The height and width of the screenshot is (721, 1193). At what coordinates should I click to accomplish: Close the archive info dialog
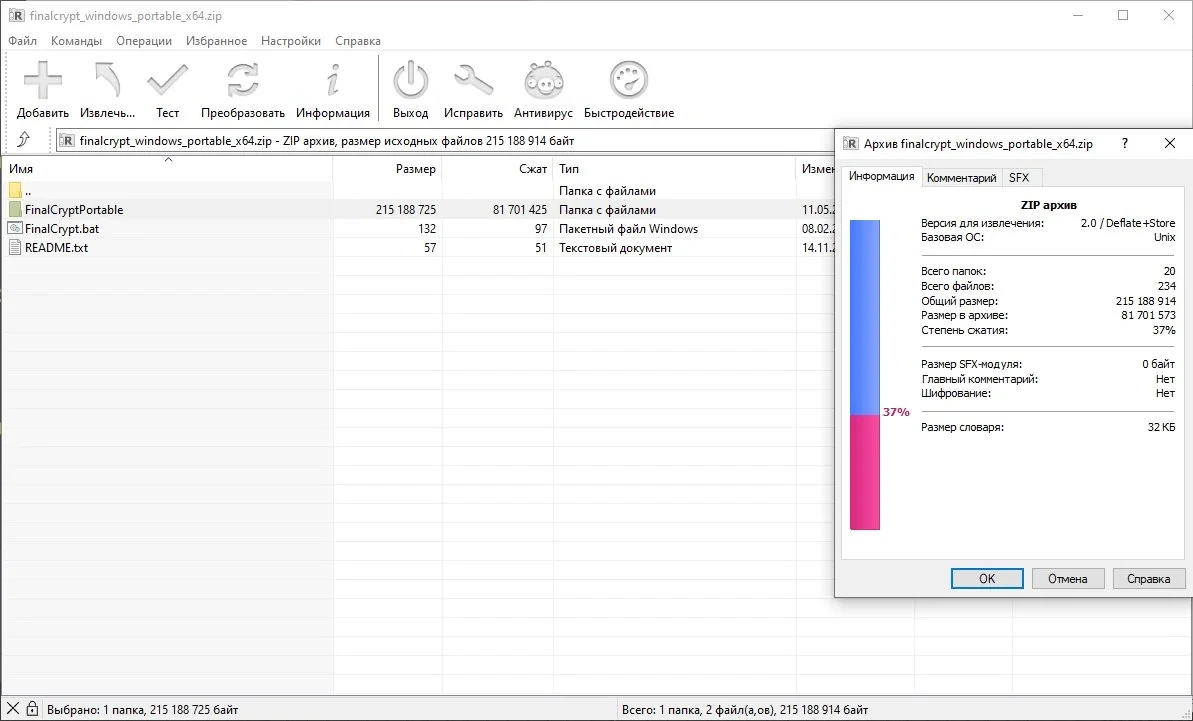[x=1170, y=144]
